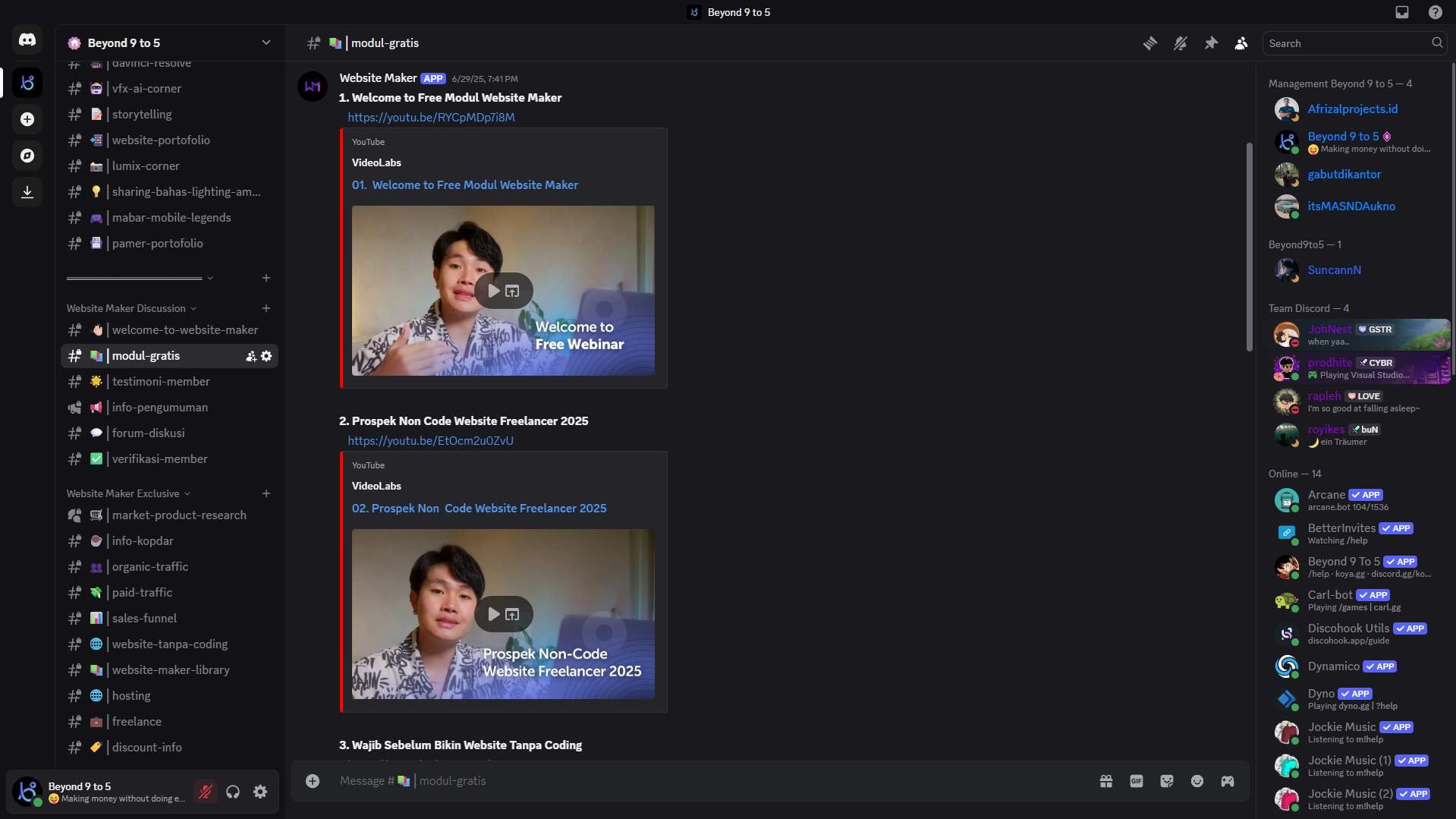The height and width of the screenshot is (819, 1456).
Task: Open the hosting channel
Action: coord(170,696)
